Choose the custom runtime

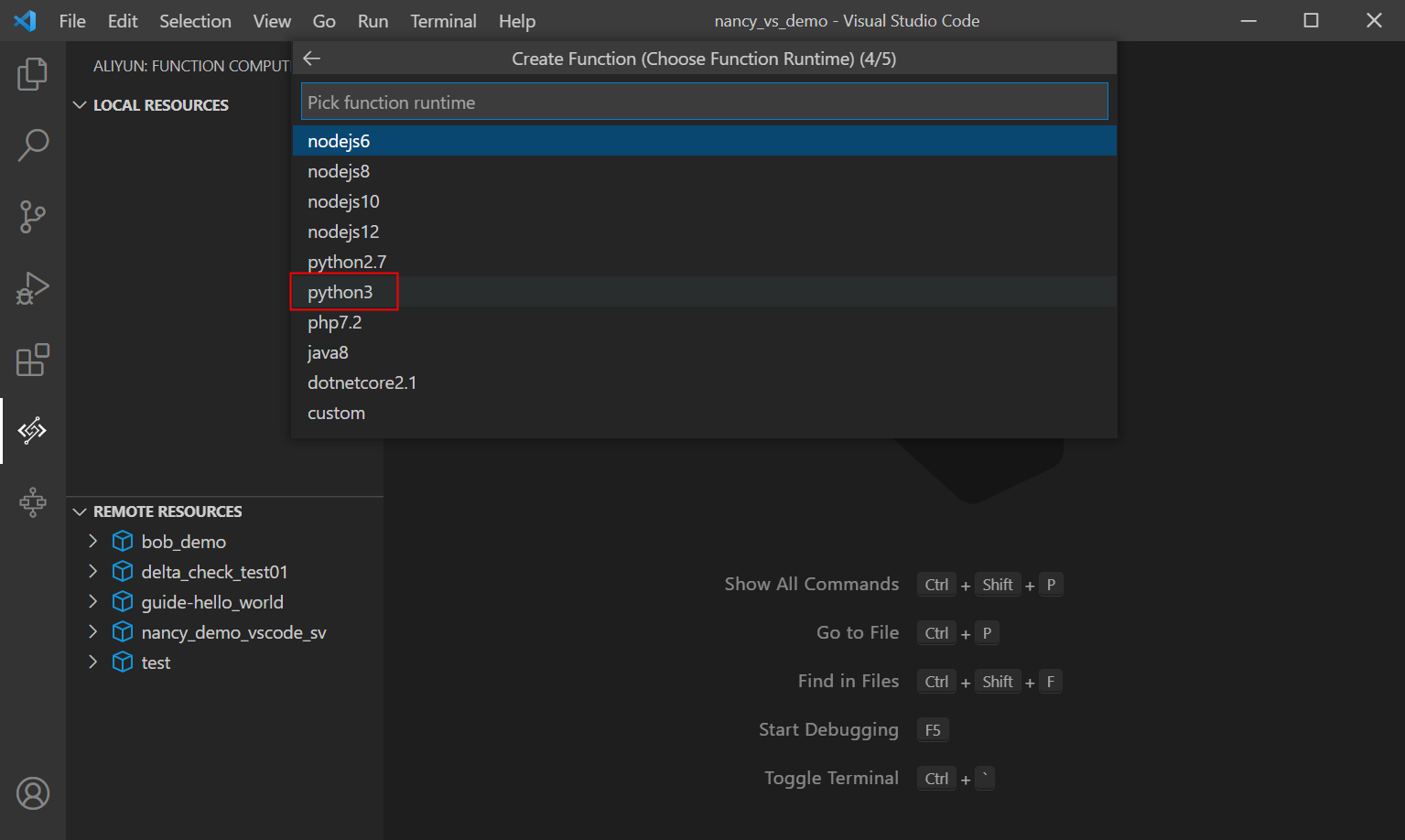[x=704, y=413]
